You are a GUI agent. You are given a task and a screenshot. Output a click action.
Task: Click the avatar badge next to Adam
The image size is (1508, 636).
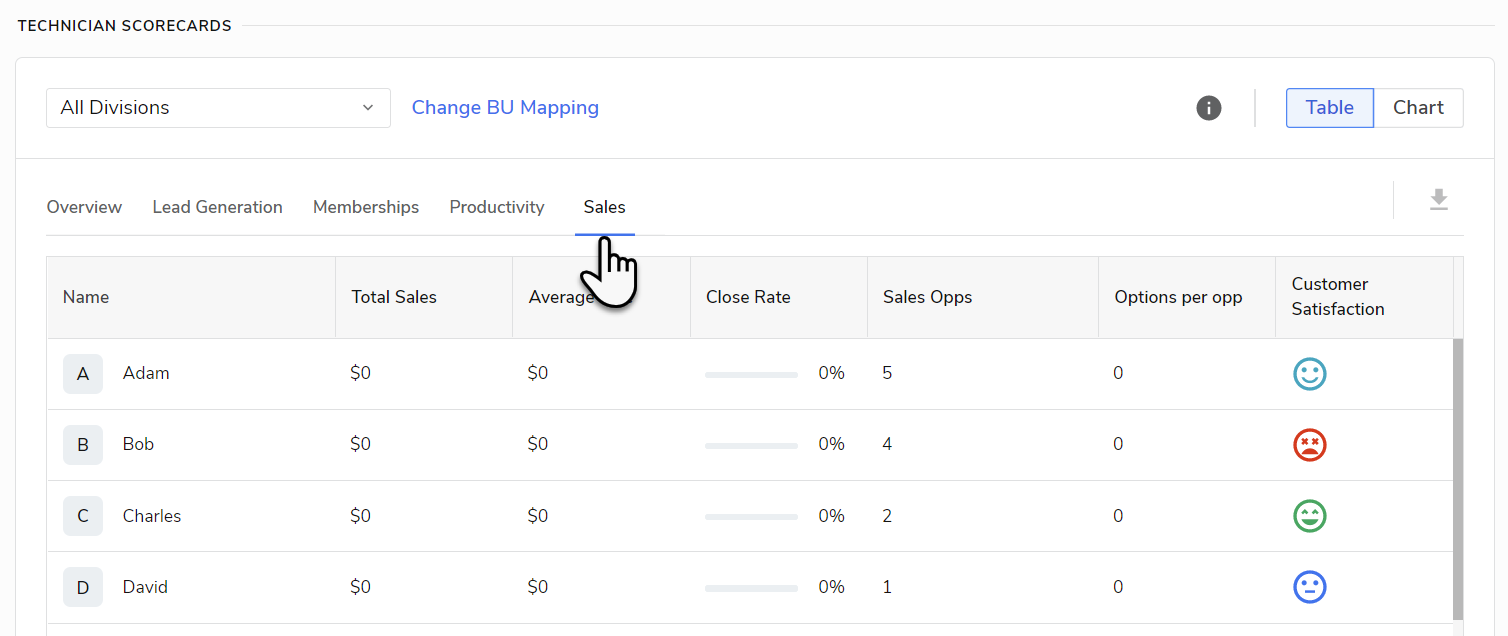(x=83, y=373)
